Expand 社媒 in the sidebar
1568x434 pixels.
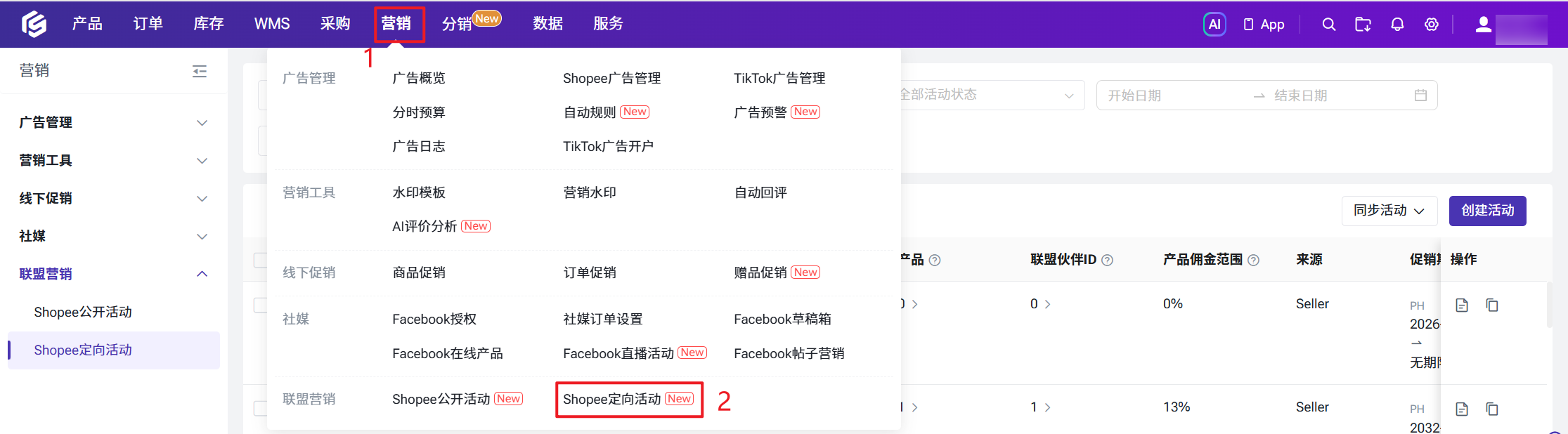point(113,237)
